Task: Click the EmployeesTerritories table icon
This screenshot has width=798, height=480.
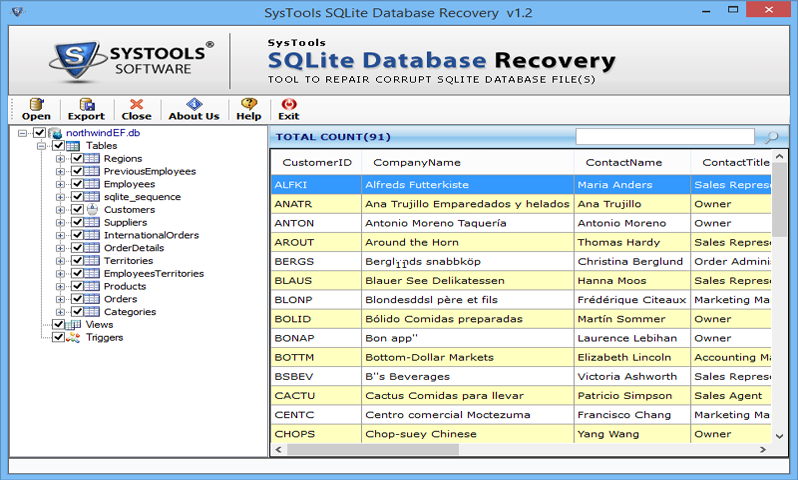Action: click(x=92, y=273)
